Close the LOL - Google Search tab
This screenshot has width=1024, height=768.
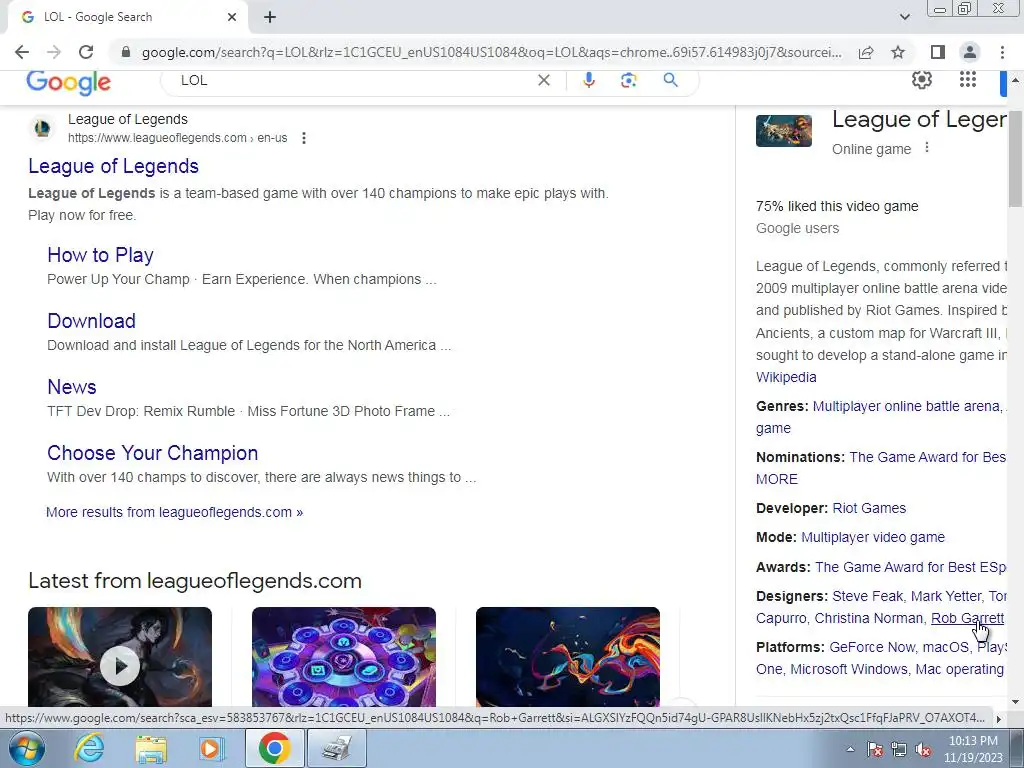tap(232, 17)
